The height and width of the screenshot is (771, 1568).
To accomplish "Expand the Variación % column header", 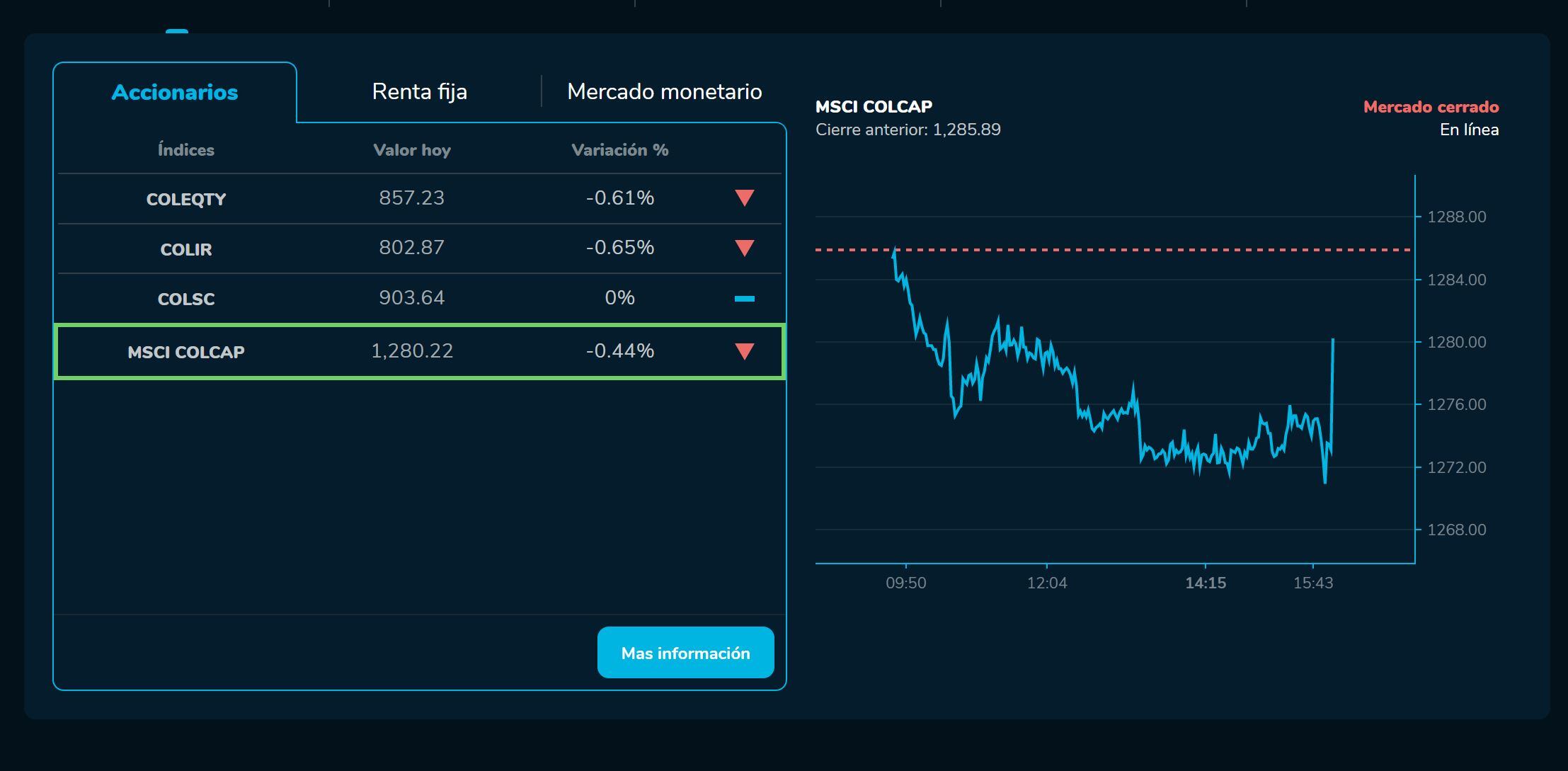I will [619, 149].
